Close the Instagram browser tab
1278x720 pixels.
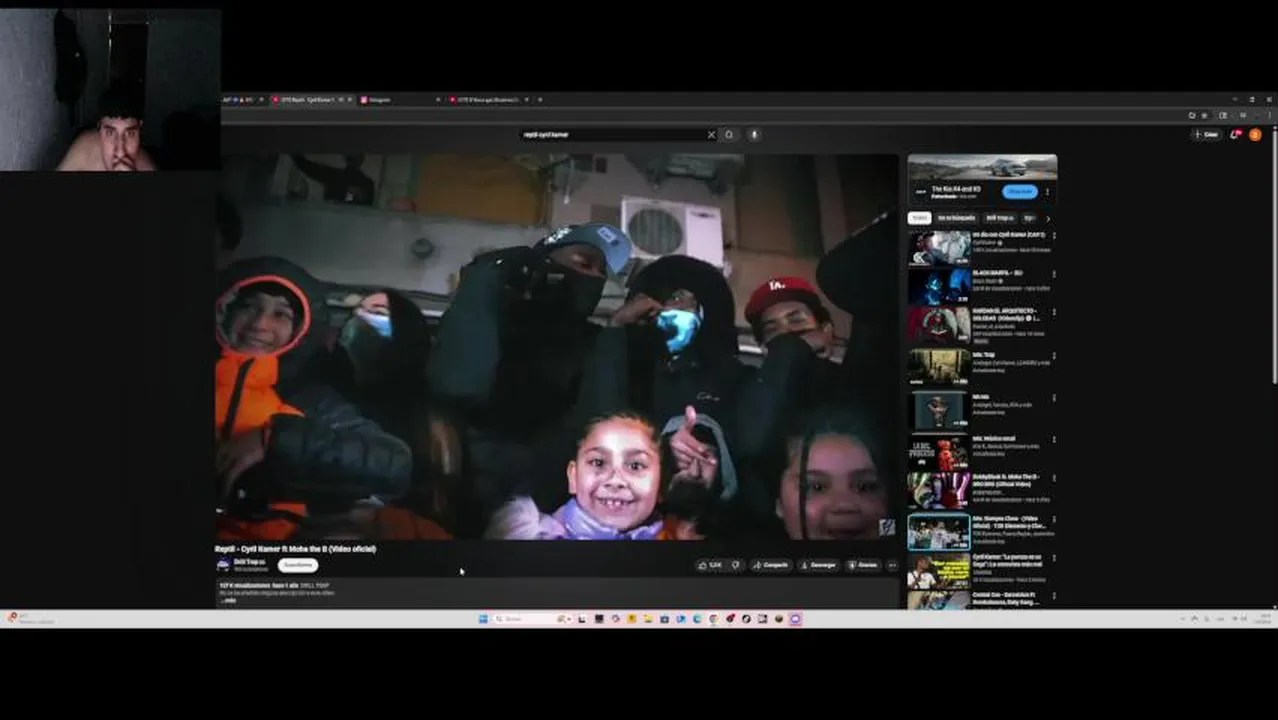tap(438, 100)
